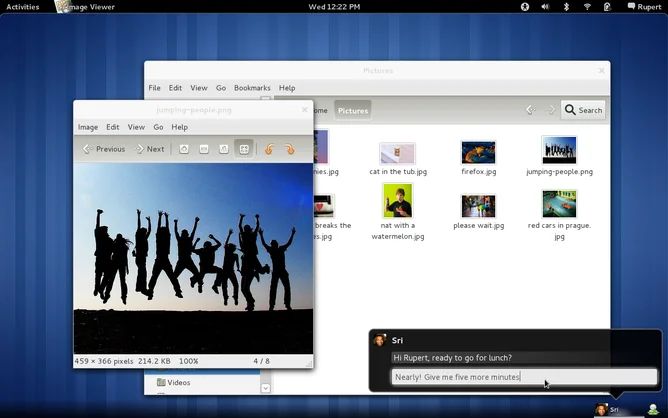Click the Search button in Pictures window
The width and height of the screenshot is (668, 418).
click(583, 110)
